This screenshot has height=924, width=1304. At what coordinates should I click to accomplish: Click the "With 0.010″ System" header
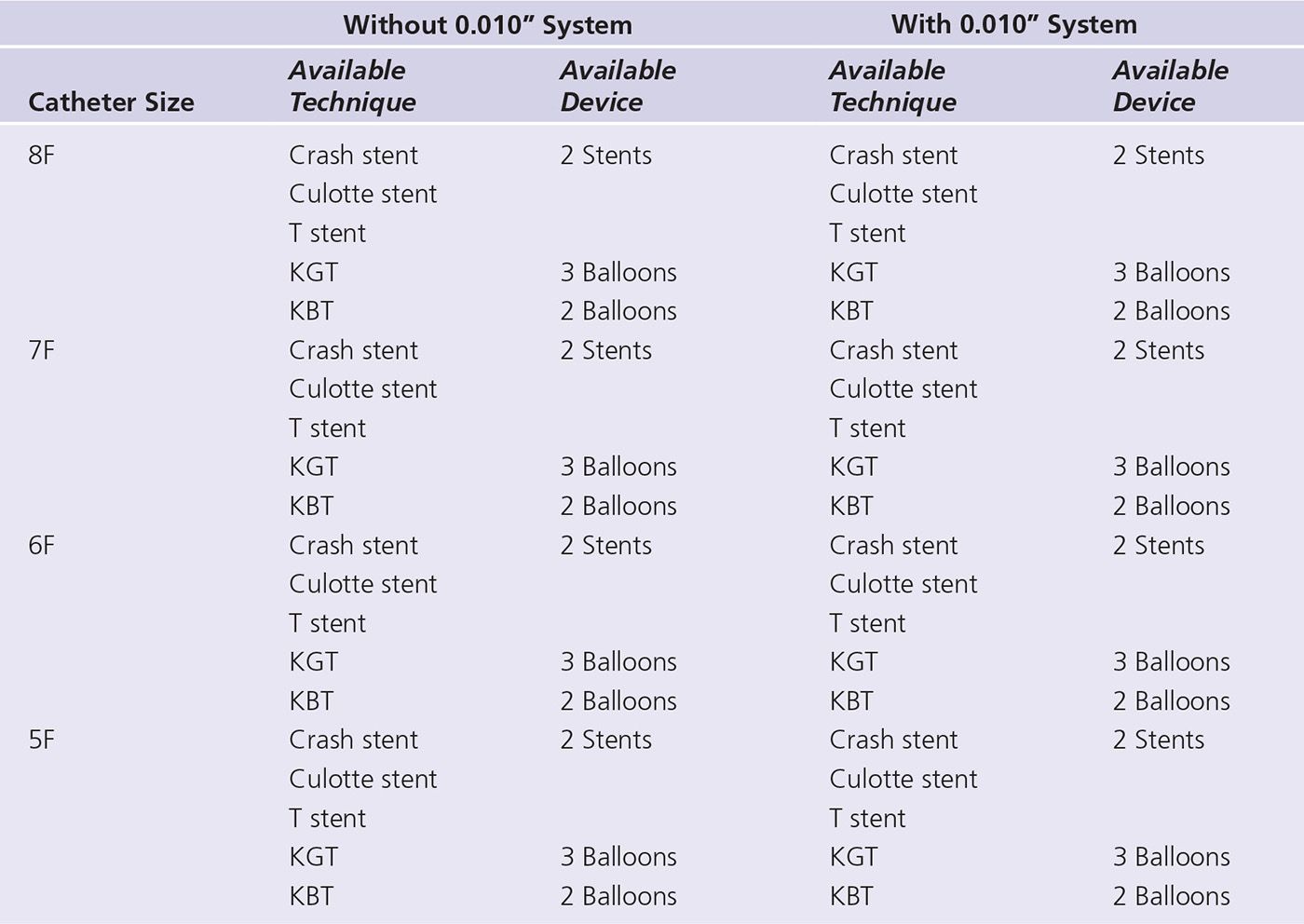pyautogui.click(x=1013, y=24)
